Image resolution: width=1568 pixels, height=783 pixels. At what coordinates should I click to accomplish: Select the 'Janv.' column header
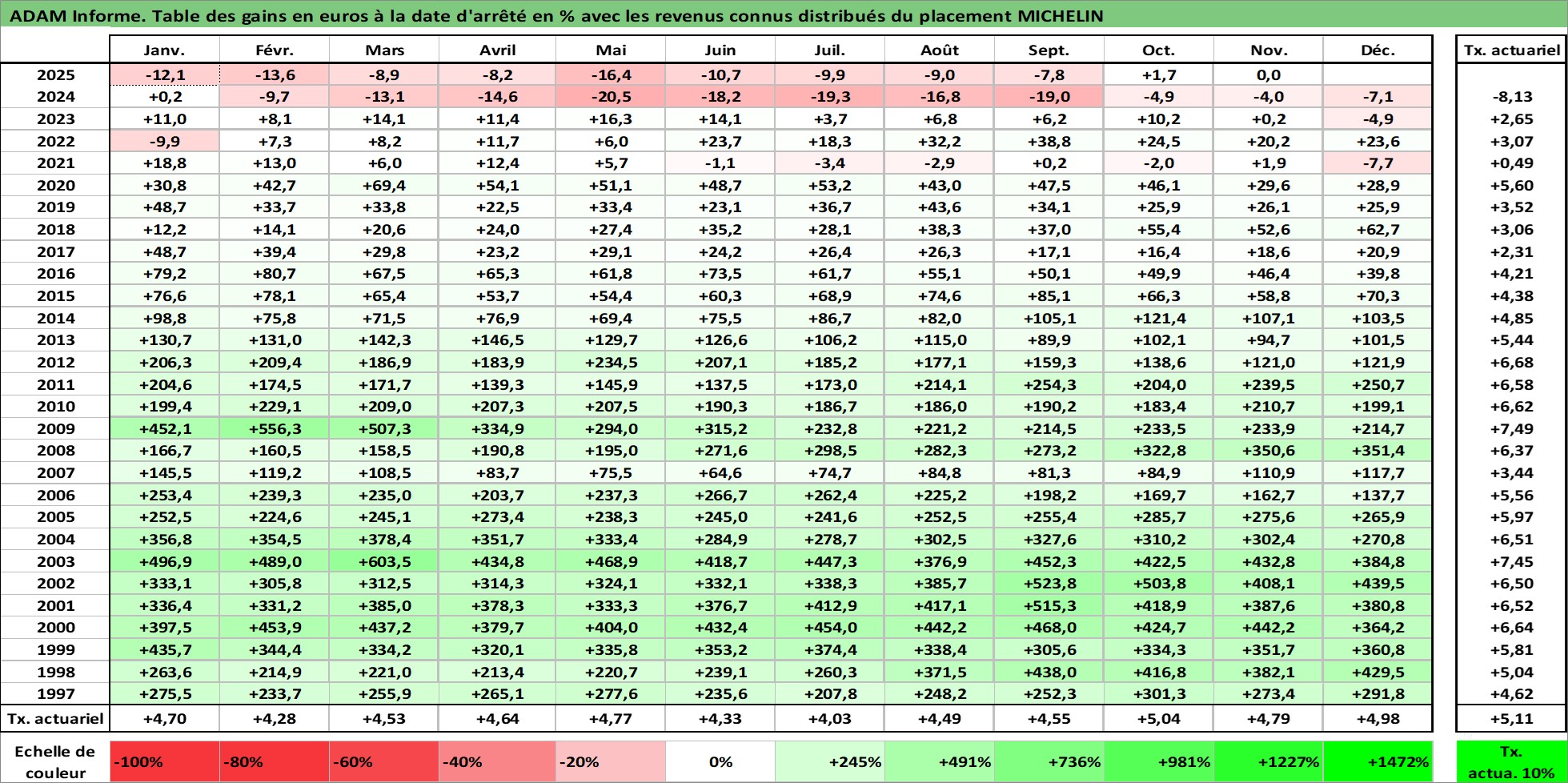coord(164,50)
